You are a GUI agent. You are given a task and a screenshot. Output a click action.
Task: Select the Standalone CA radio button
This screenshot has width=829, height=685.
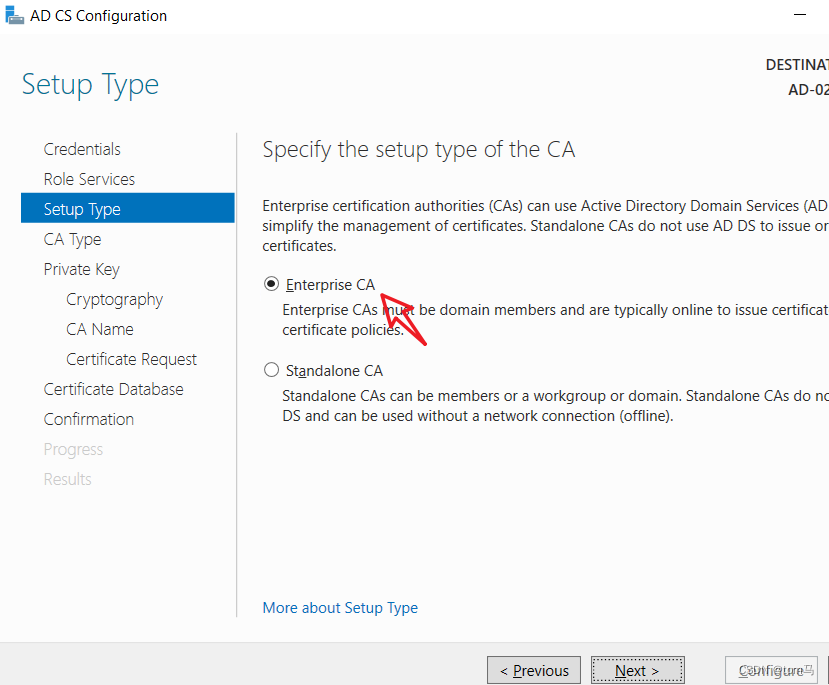(x=271, y=370)
